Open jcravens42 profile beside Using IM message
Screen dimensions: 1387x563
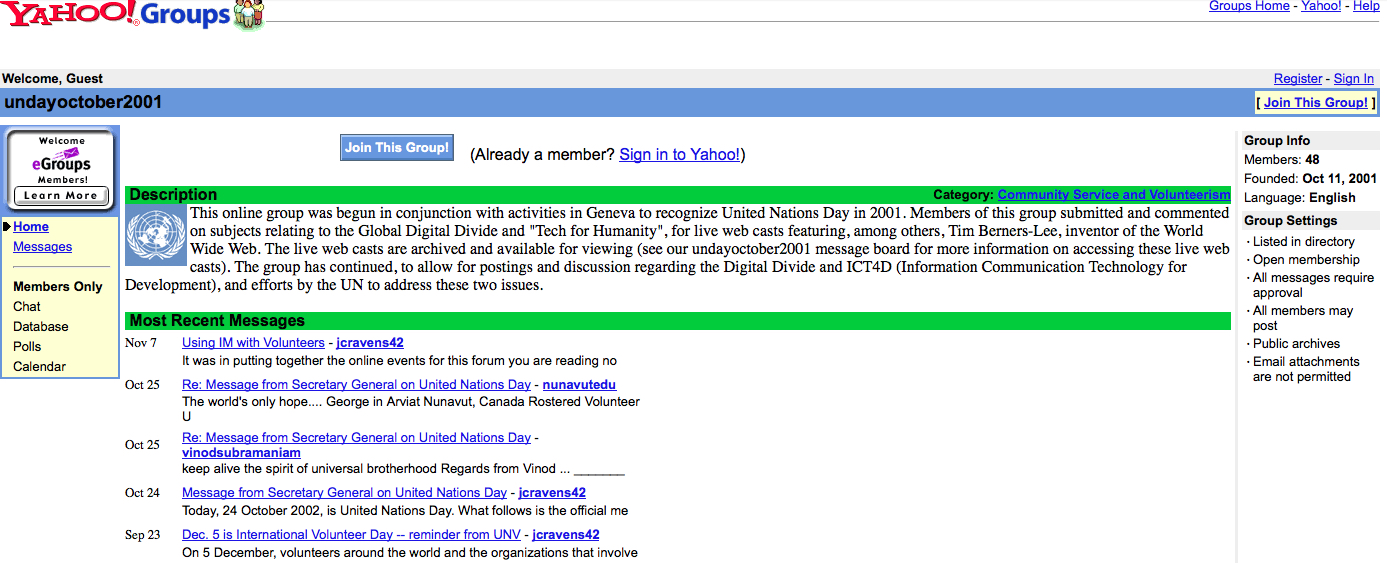(370, 343)
